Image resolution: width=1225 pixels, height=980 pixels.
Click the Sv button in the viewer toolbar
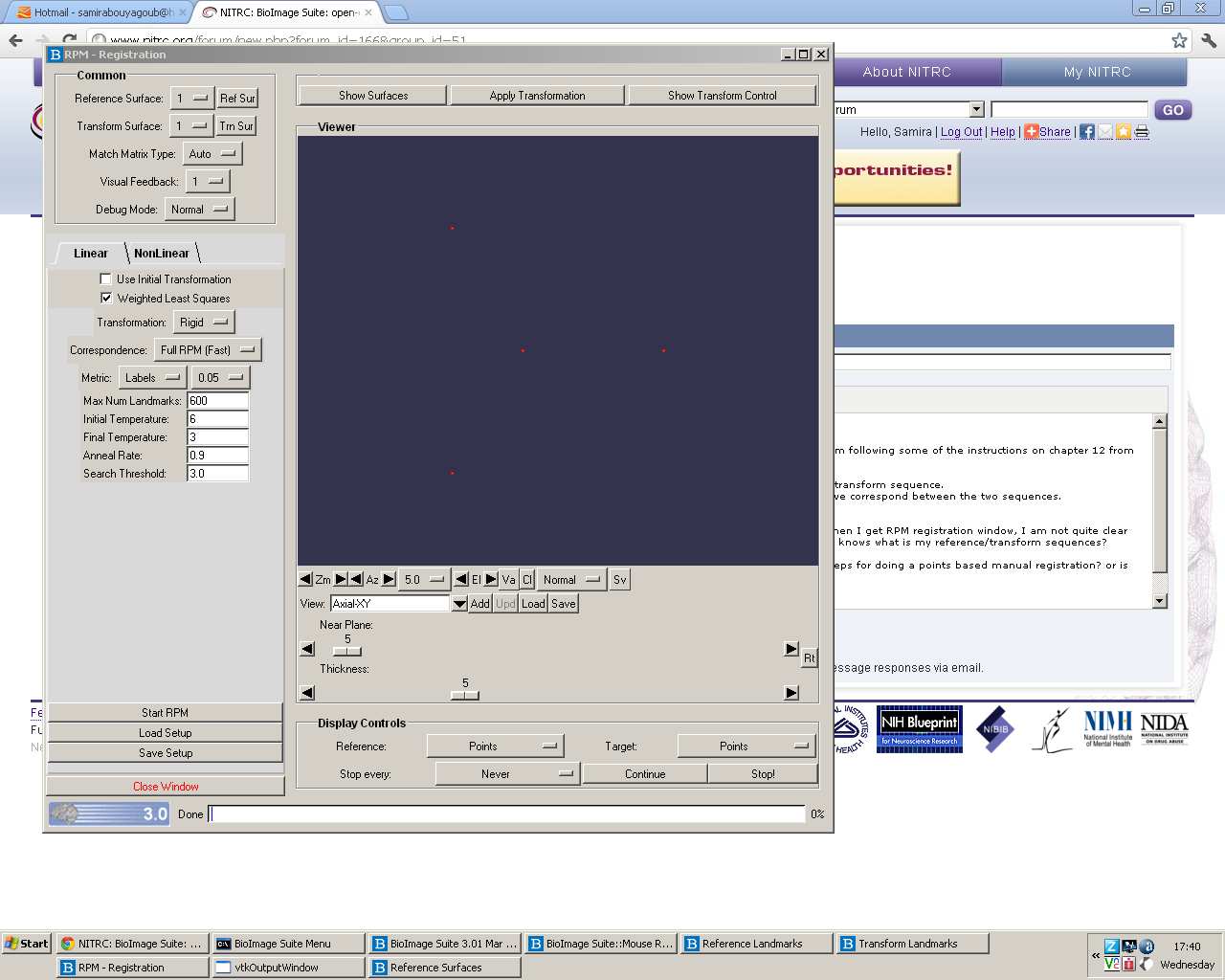click(620, 580)
